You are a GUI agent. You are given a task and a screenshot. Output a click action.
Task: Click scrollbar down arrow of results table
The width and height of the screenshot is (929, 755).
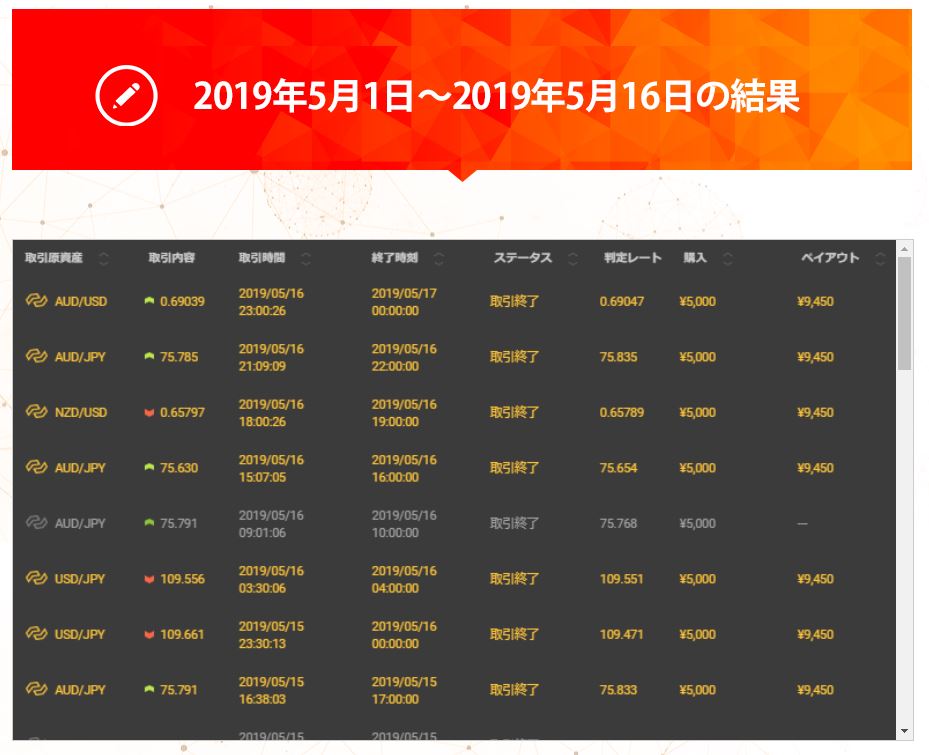coord(904,731)
